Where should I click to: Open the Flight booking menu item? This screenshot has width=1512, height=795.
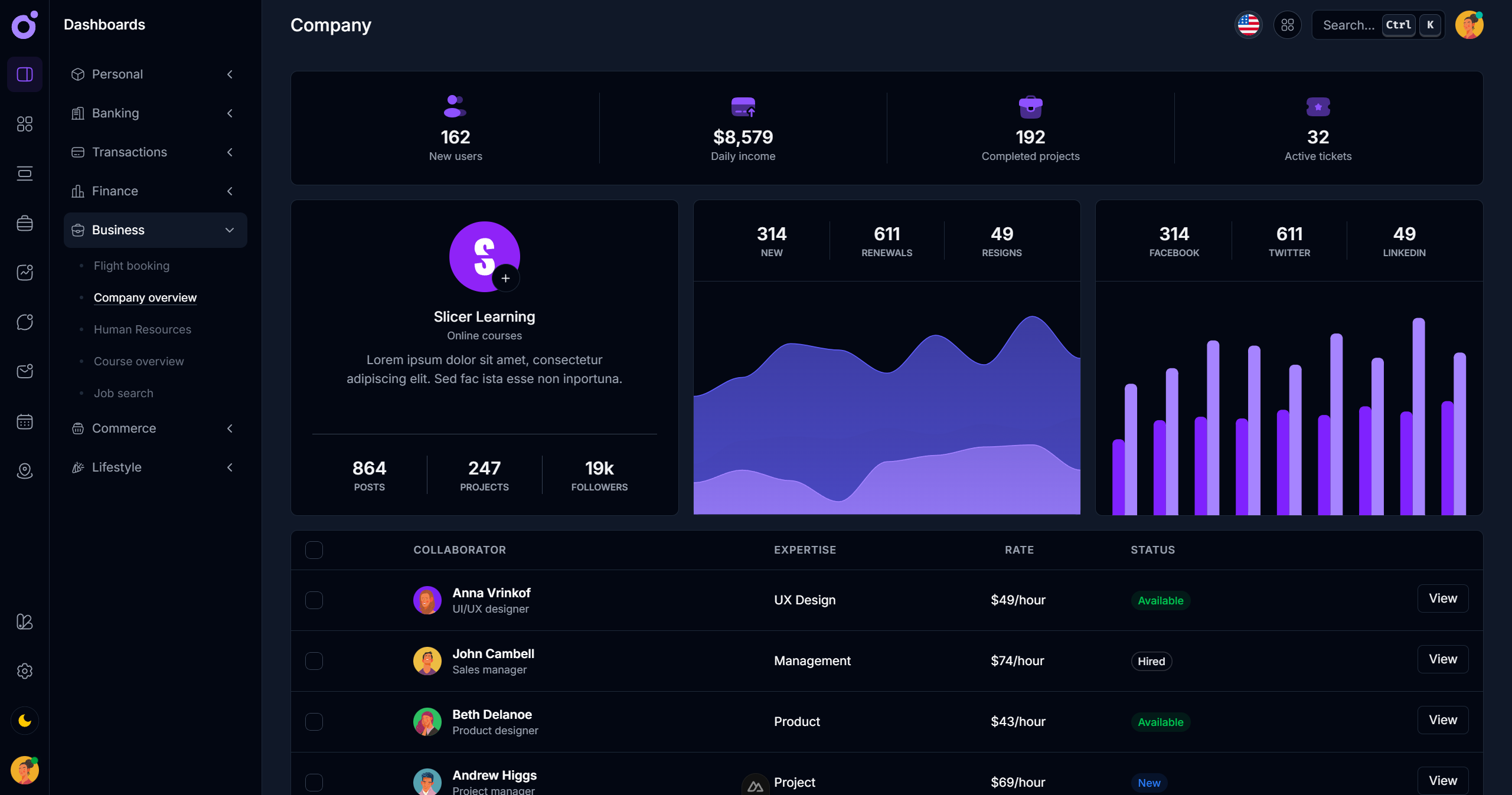coord(131,266)
